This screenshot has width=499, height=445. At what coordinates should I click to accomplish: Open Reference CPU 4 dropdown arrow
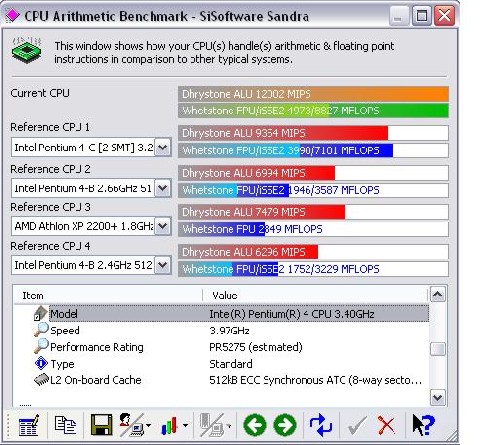[x=163, y=265]
